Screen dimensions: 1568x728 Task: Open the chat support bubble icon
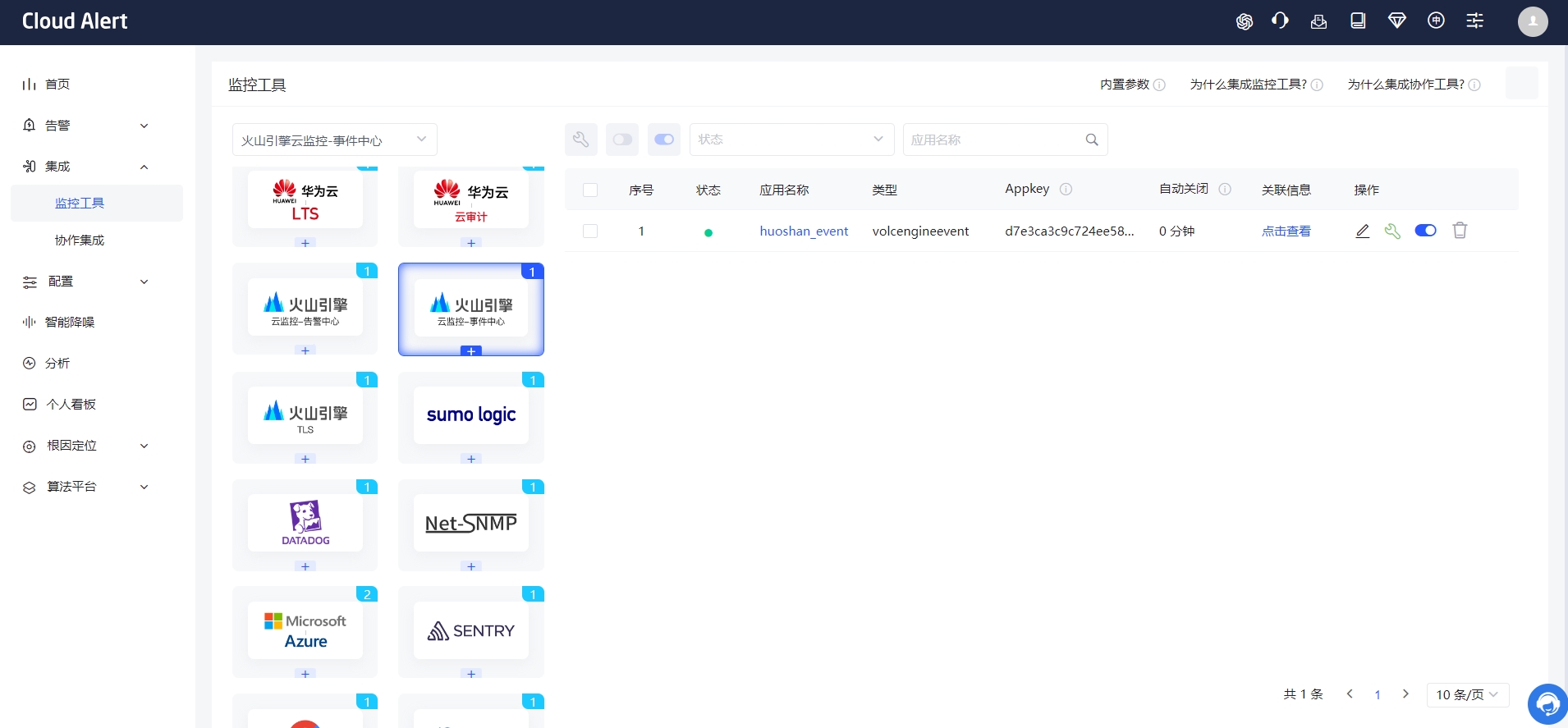coord(1547,703)
